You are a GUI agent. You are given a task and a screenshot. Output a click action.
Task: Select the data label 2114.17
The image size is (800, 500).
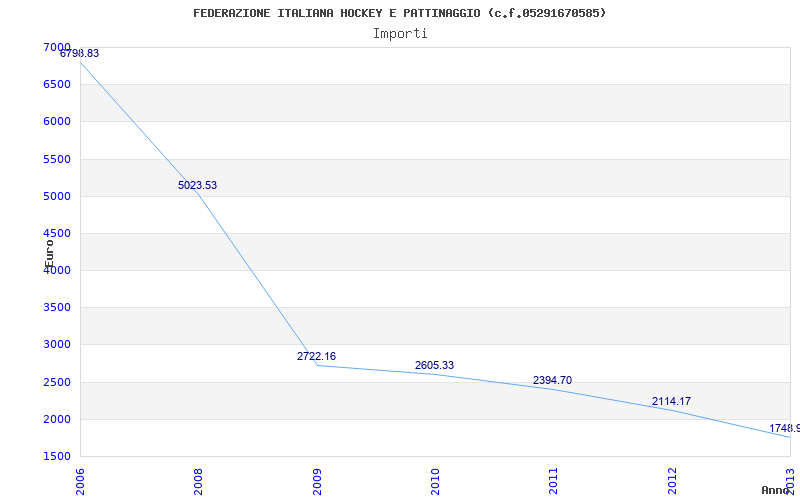[x=671, y=401]
